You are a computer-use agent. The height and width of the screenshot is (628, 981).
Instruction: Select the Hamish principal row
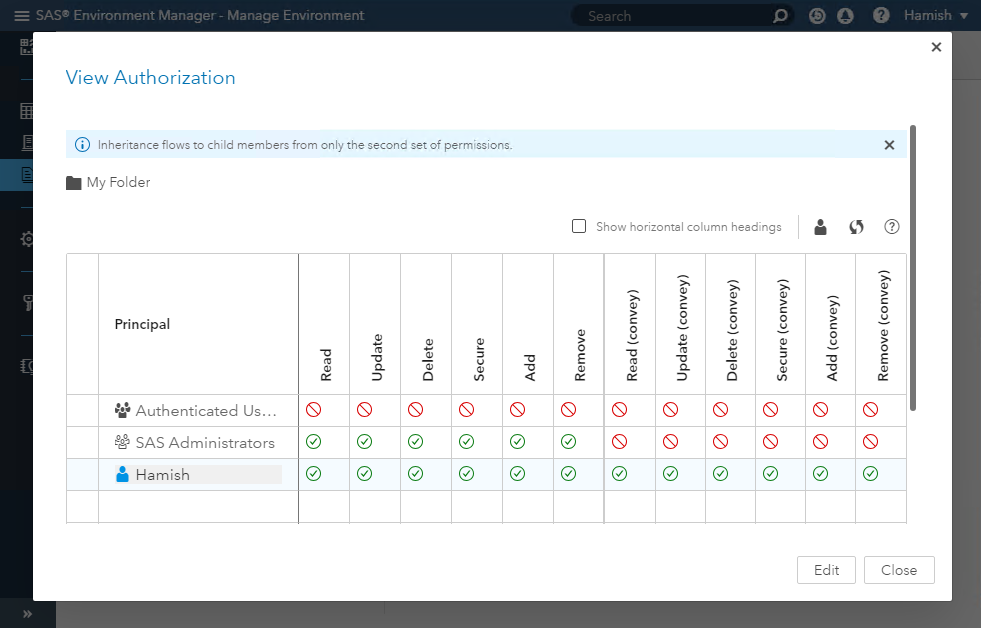click(x=162, y=475)
